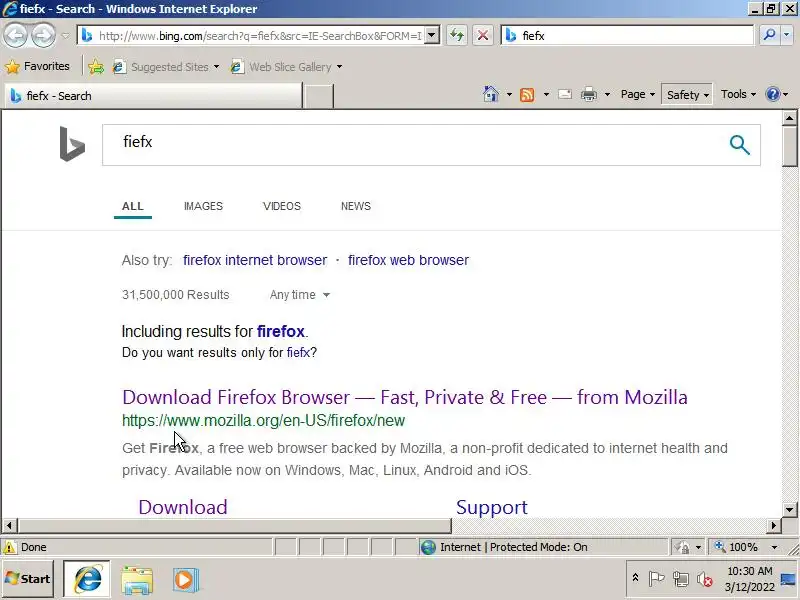Screen dimensions: 800x600
Task: Open the Page menu
Action: (637, 94)
